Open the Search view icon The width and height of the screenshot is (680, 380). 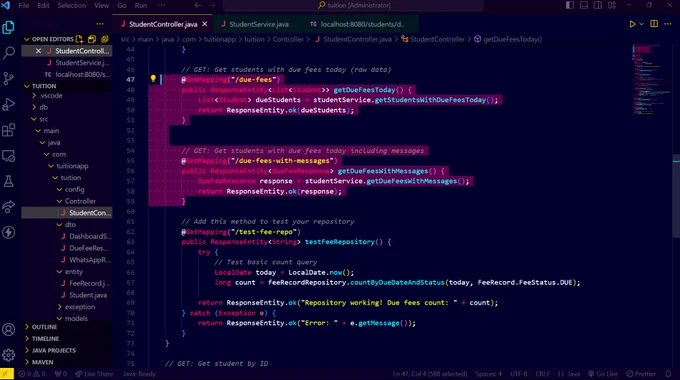8,53
